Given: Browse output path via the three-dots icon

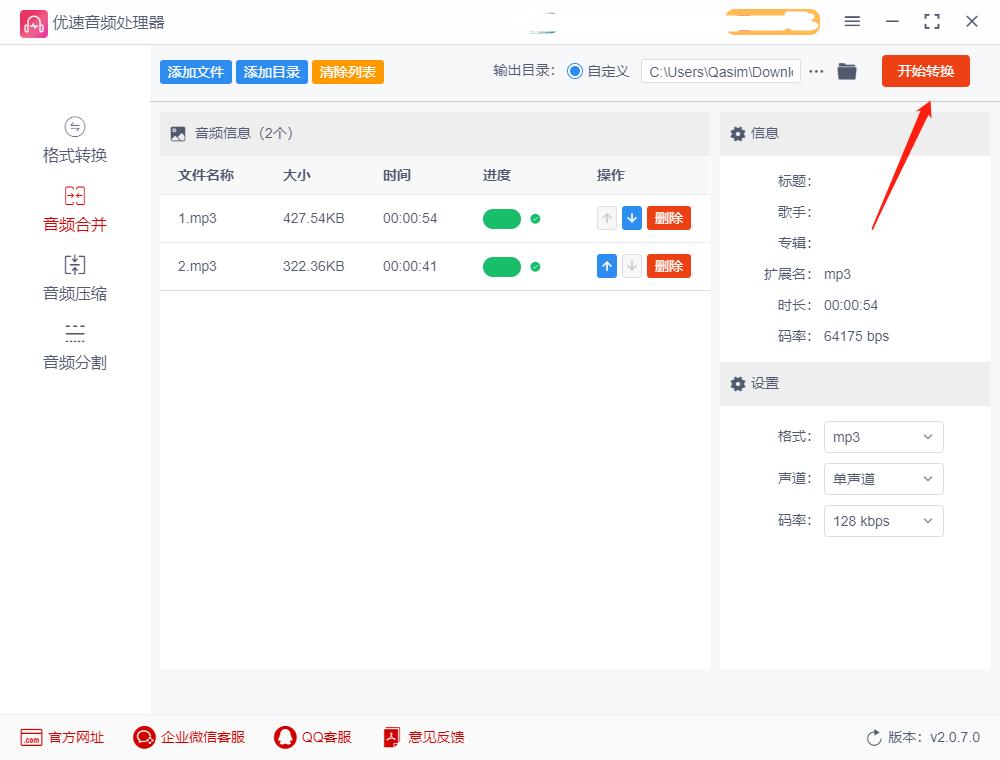Looking at the screenshot, I should pyautogui.click(x=816, y=71).
